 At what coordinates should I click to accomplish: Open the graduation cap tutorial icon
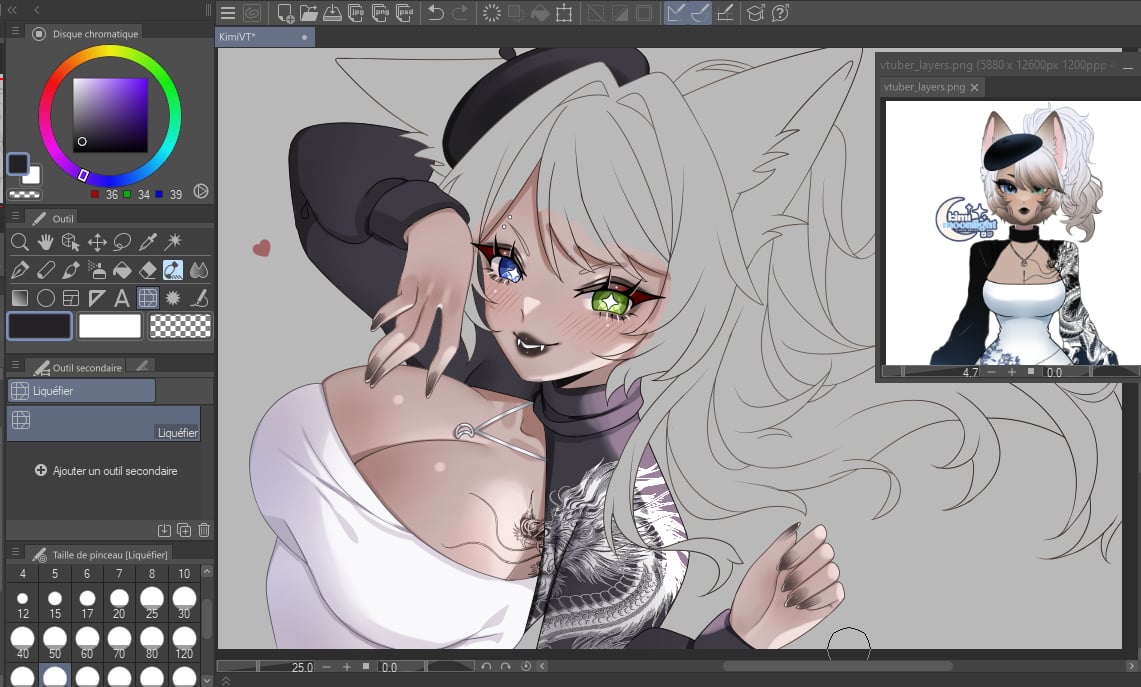point(756,13)
